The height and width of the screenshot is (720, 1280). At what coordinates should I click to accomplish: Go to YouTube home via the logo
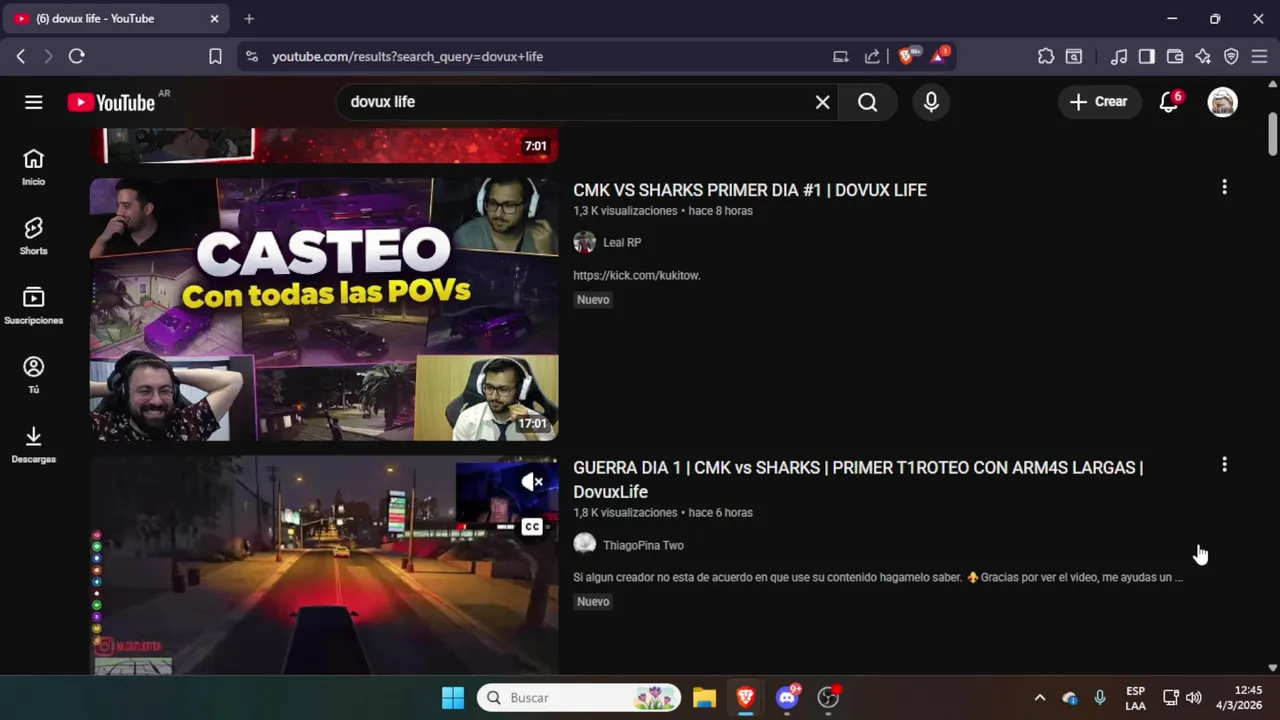[x=111, y=102]
